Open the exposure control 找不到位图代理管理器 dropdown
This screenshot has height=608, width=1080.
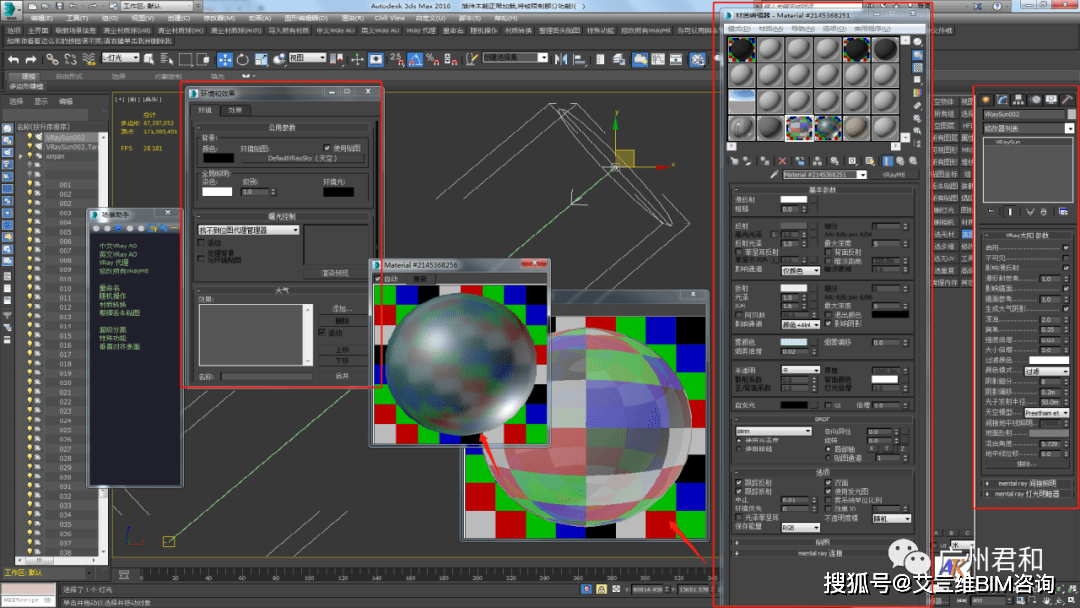click(x=249, y=230)
